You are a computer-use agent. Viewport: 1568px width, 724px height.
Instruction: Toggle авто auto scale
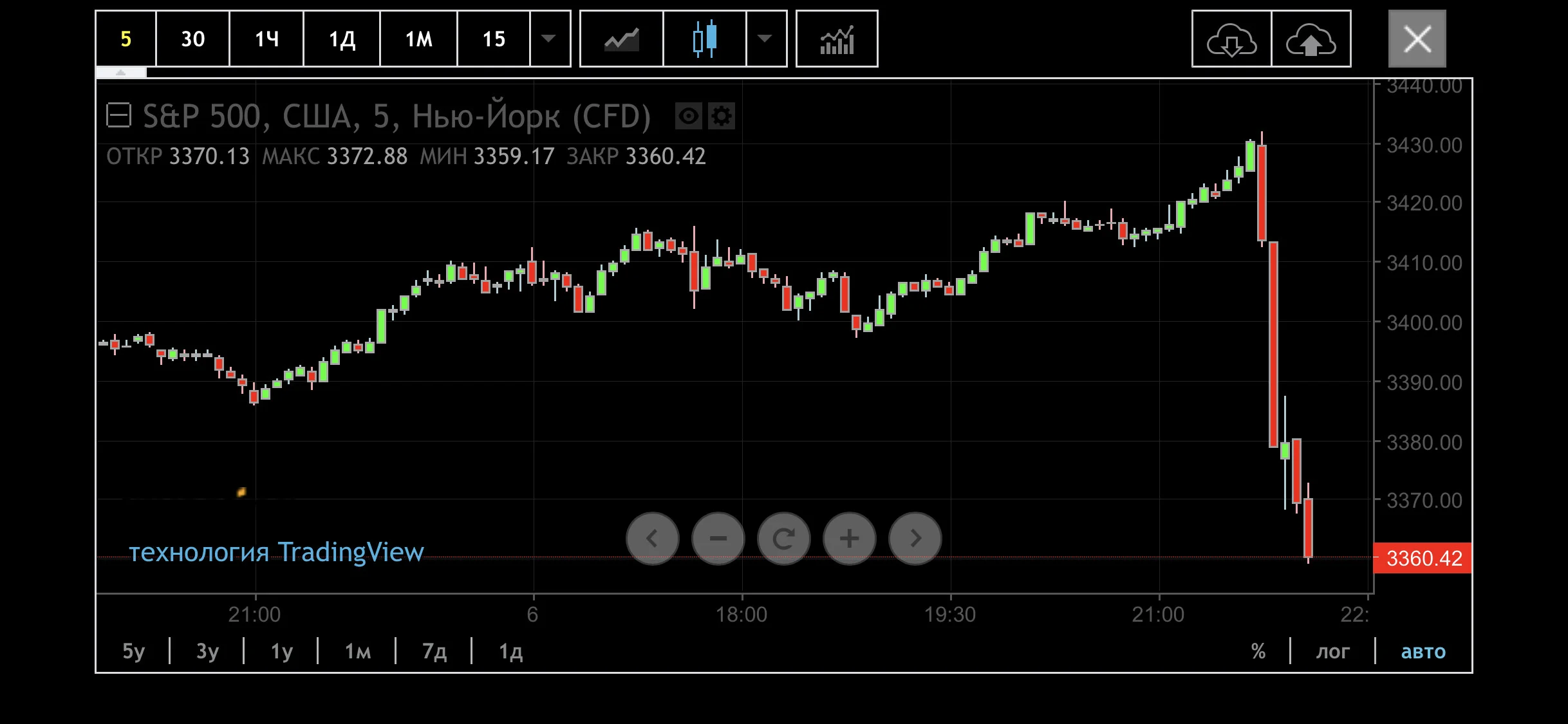pyautogui.click(x=1423, y=651)
